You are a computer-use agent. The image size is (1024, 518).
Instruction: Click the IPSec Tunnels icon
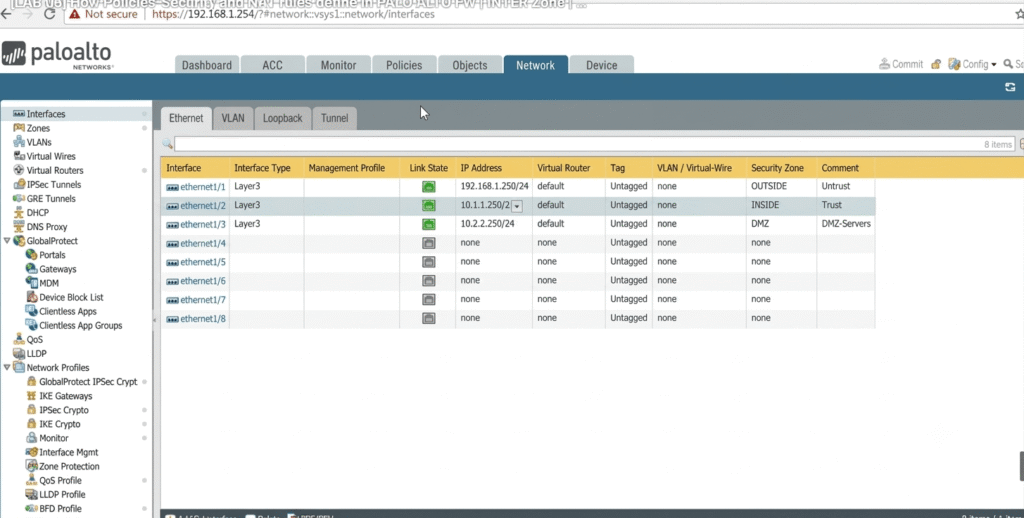19,184
